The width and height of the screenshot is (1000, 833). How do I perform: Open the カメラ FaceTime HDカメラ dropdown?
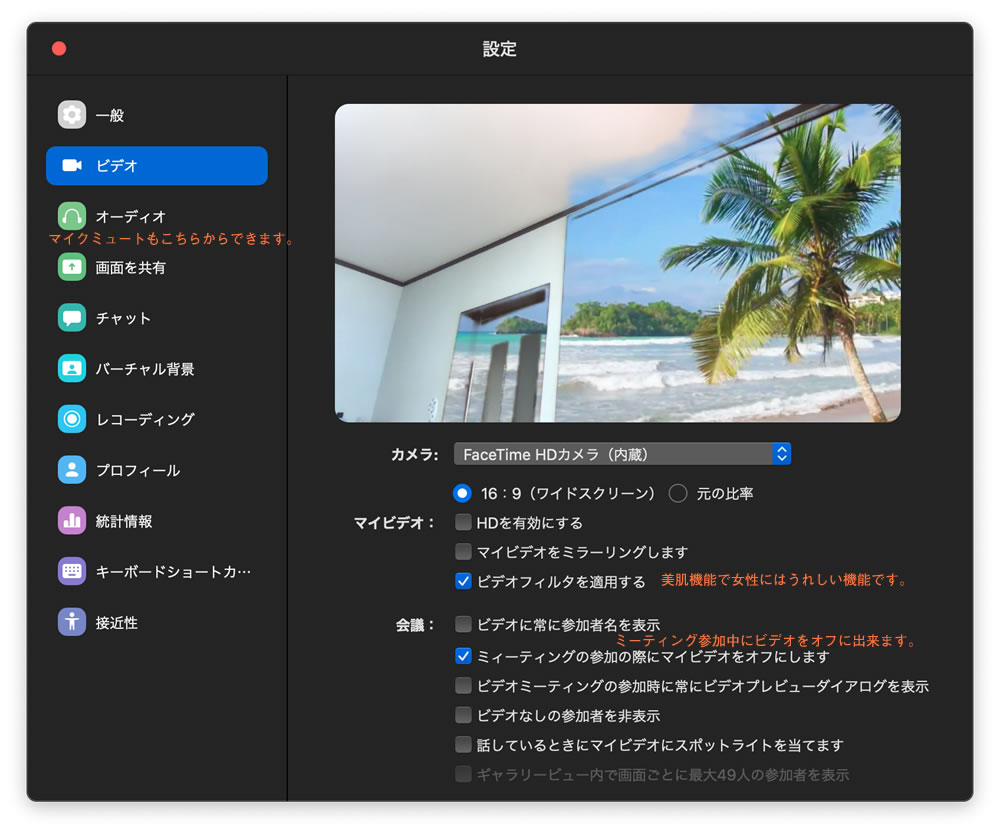click(x=622, y=454)
